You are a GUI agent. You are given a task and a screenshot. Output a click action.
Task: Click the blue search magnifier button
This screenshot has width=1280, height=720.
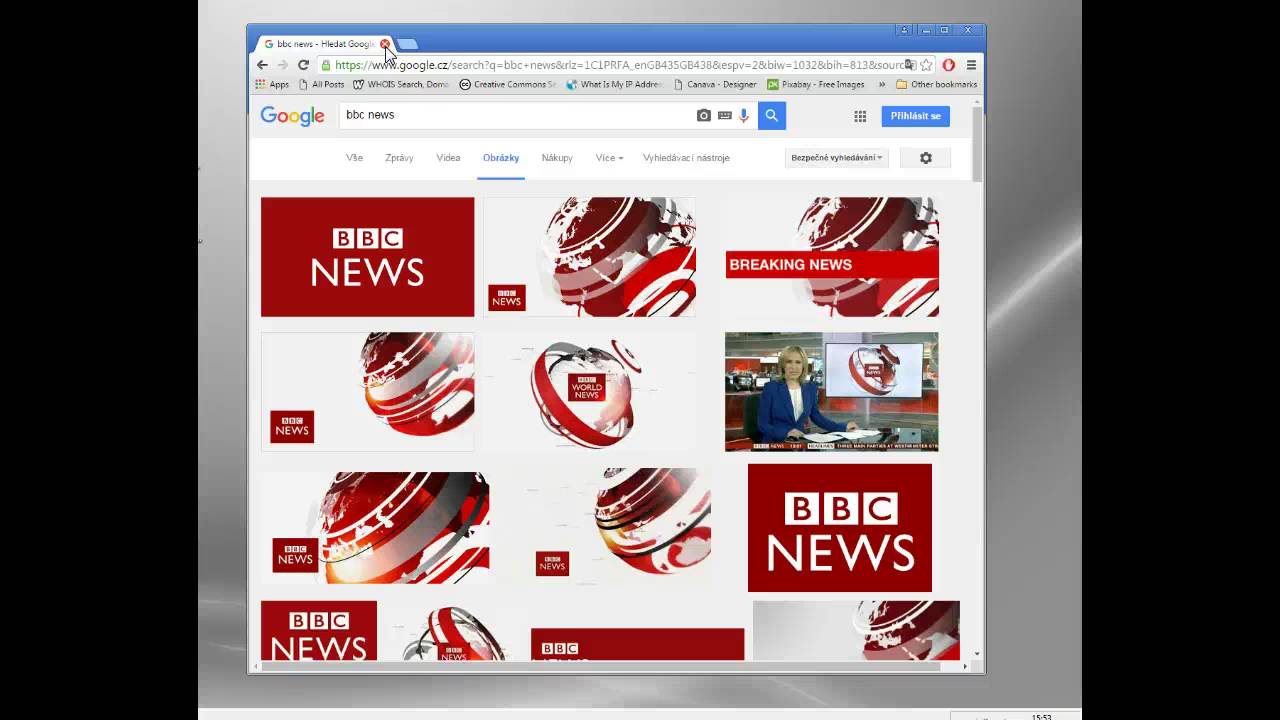[771, 116]
